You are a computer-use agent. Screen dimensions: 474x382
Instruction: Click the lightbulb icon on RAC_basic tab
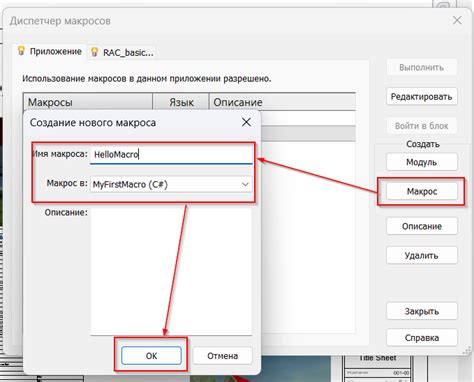(x=95, y=52)
